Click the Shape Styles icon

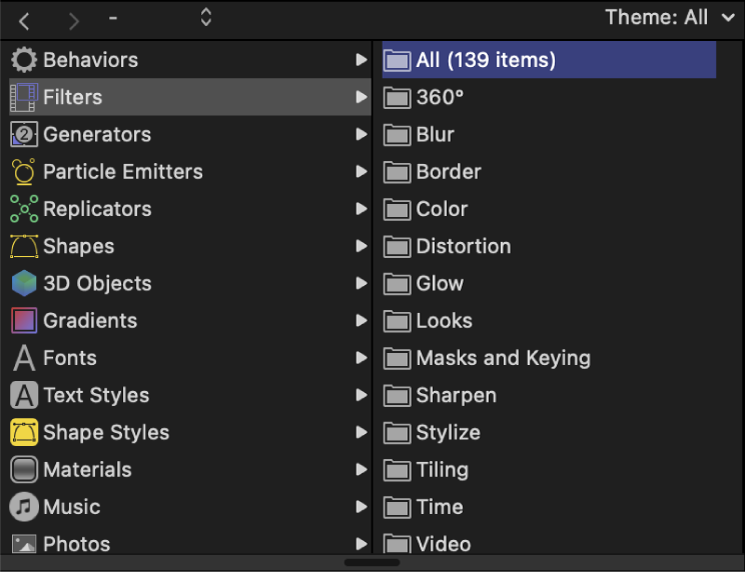pos(24,433)
